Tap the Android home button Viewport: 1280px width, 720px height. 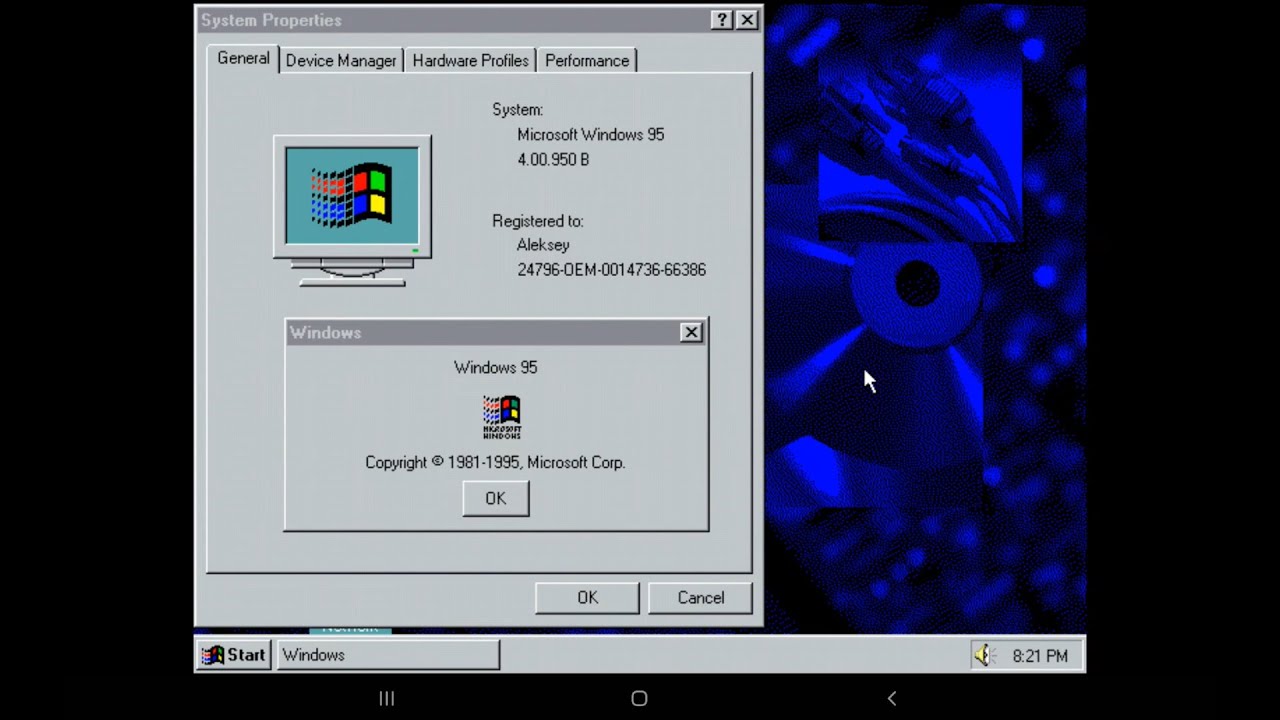[639, 699]
